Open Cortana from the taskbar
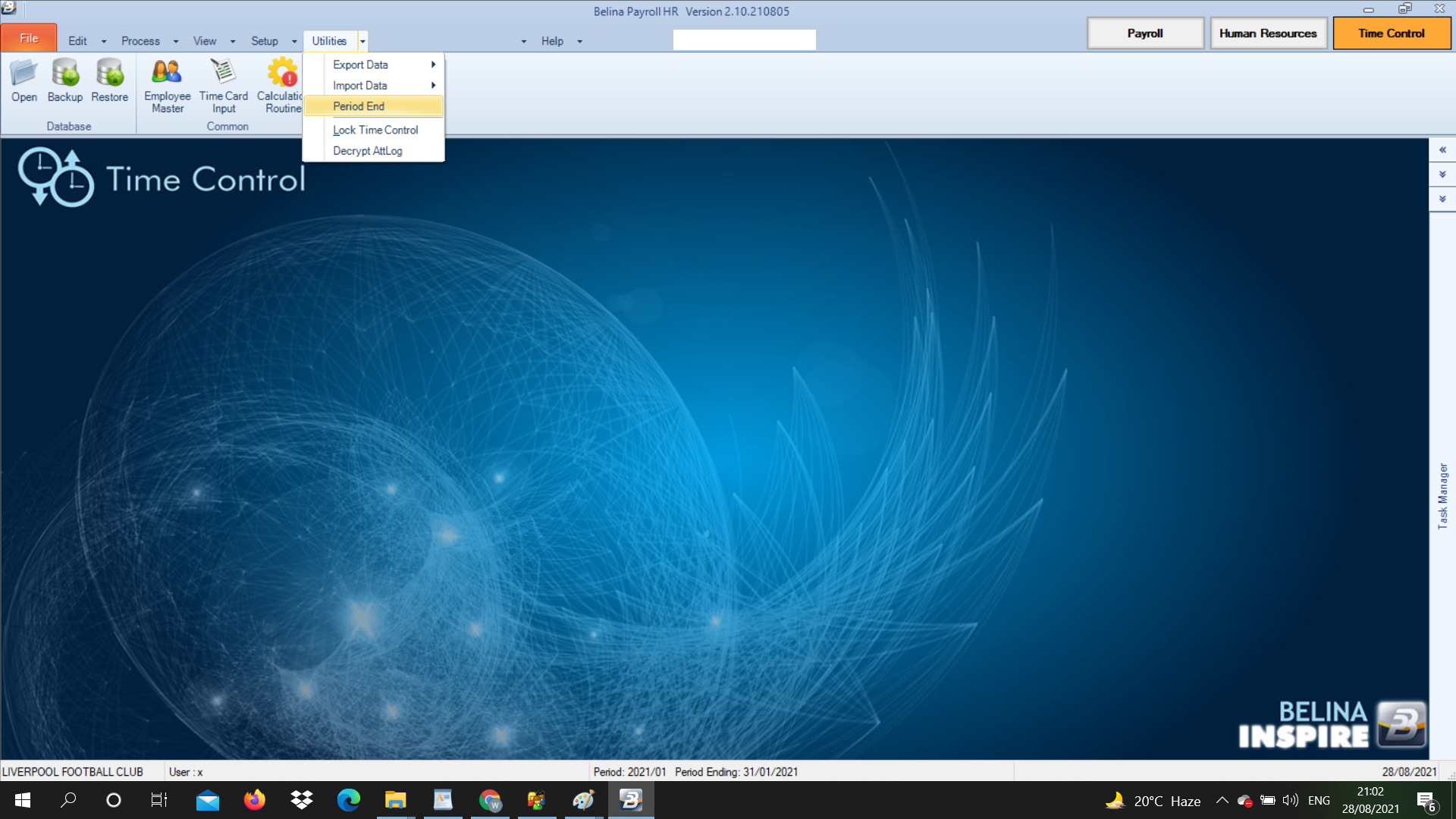This screenshot has width=1456, height=819. click(x=114, y=800)
